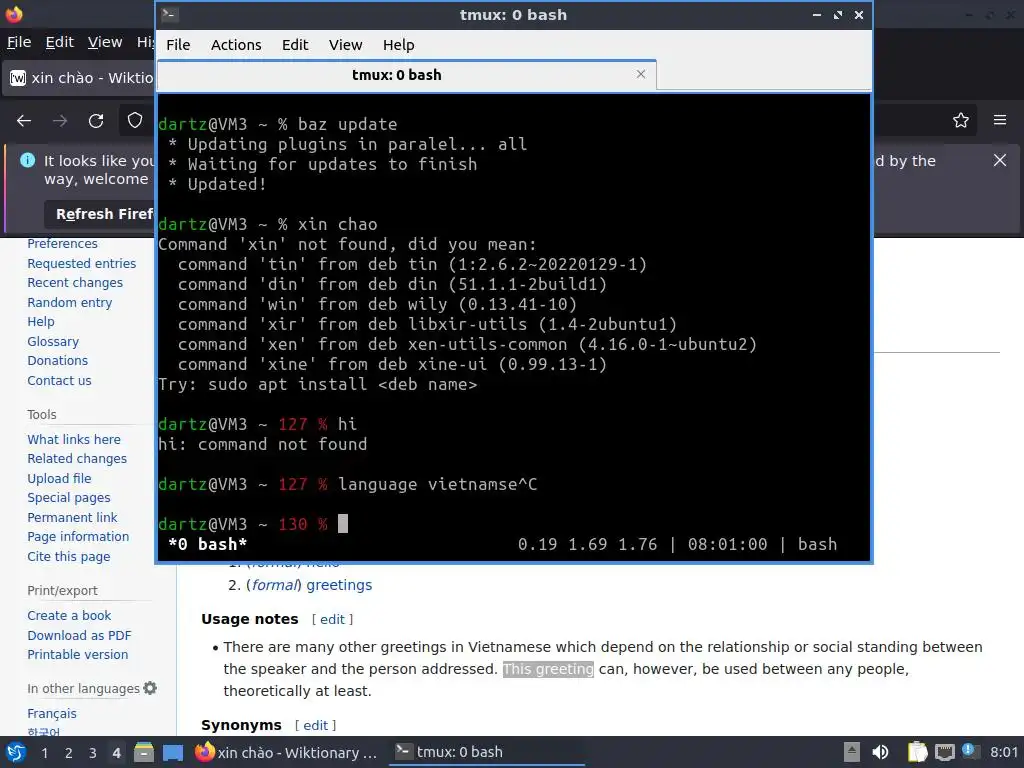Screen dimensions: 1024x768
Task: Click the Wiktionary favicon in browser tab
Action: (18, 78)
